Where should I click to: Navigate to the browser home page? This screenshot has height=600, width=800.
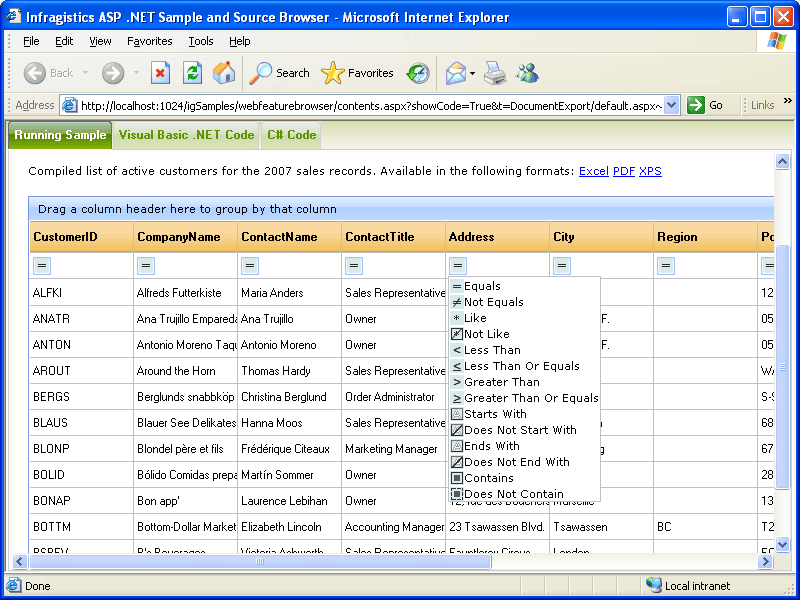[224, 72]
